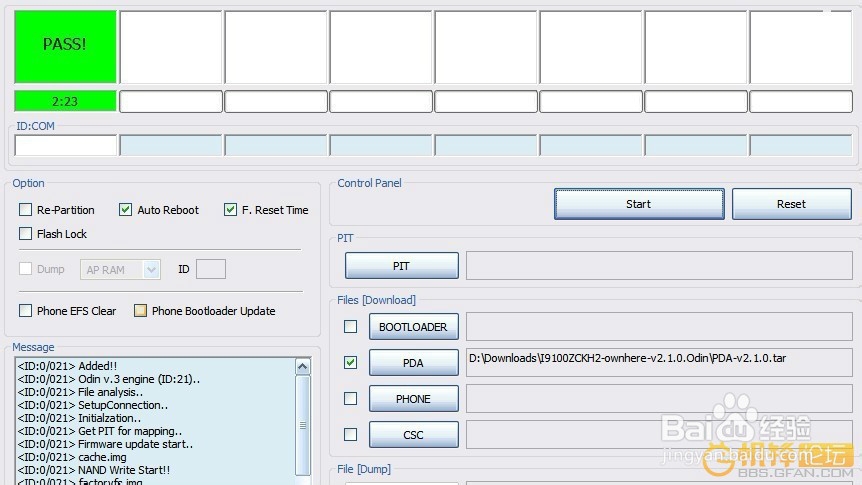The image size is (862, 485).
Task: Click the PHONE file path field
Action: (659, 399)
